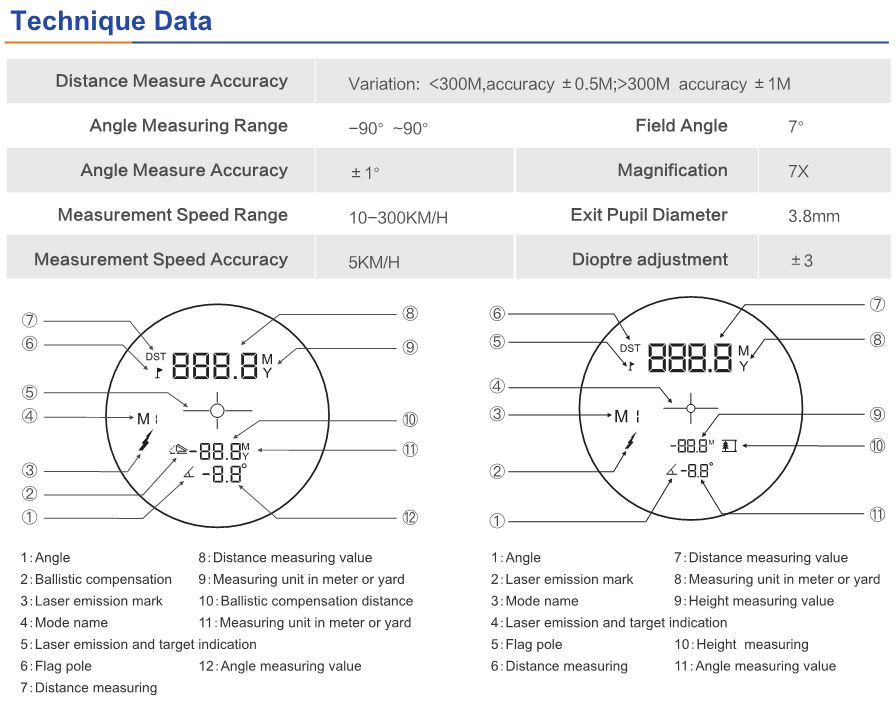Click circled number 11 callout in right diagram
The image size is (896, 701).
(876, 514)
